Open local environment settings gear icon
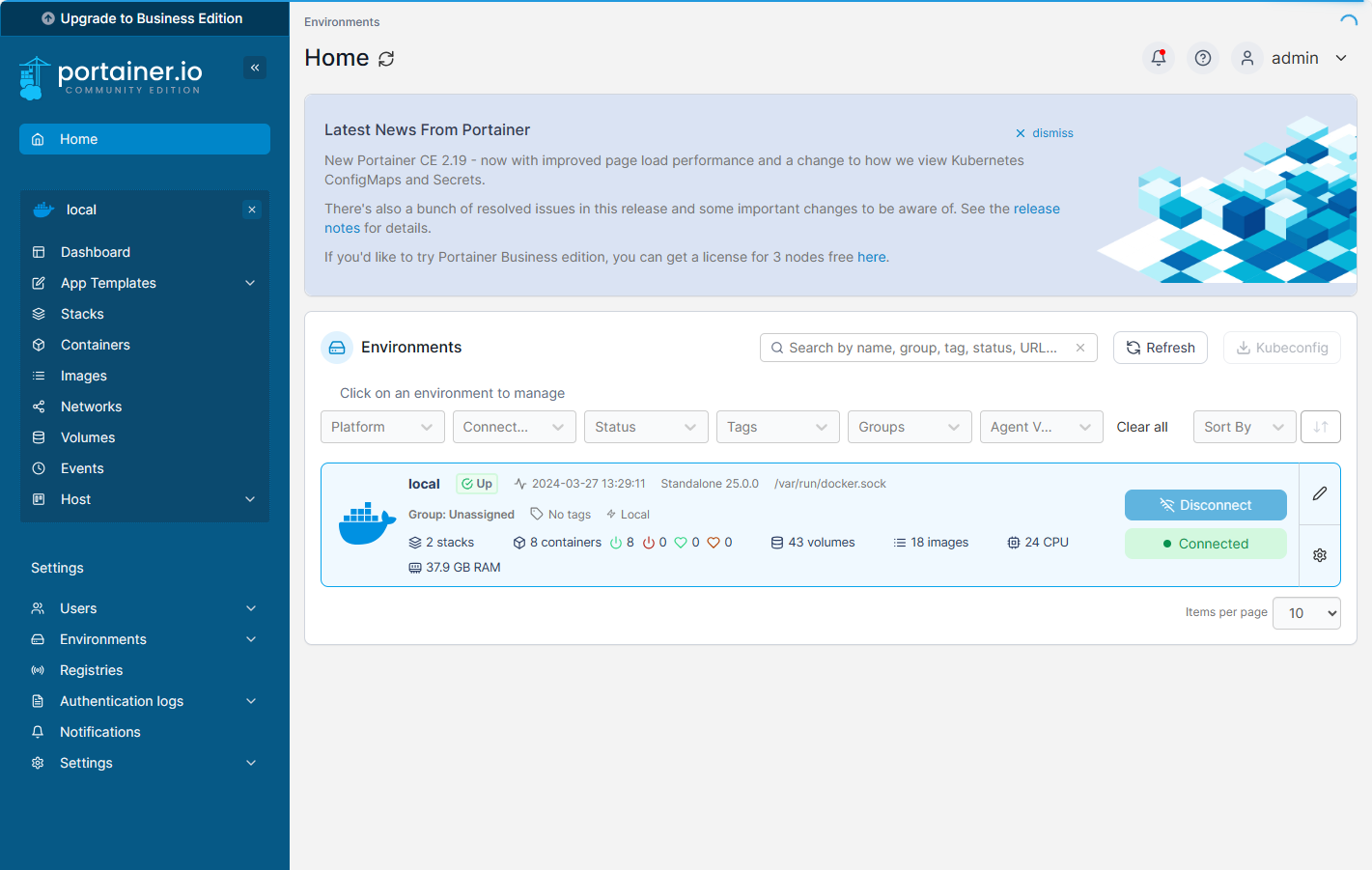Image resolution: width=1372 pixels, height=870 pixels. click(1320, 555)
